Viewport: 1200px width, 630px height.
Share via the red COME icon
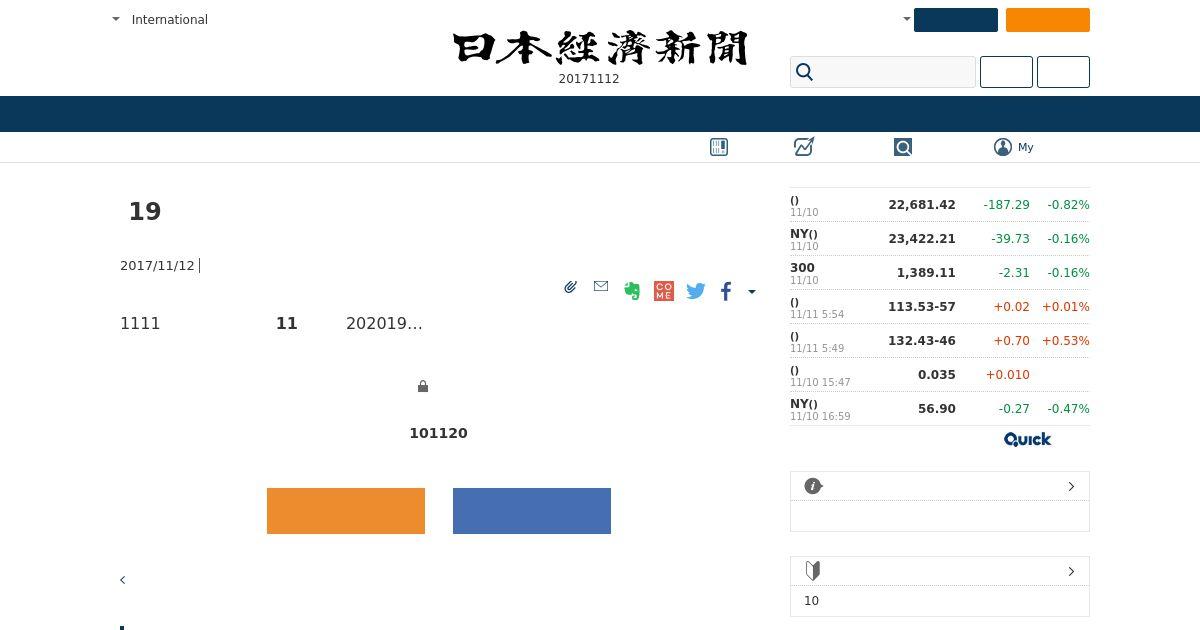pyautogui.click(x=664, y=291)
